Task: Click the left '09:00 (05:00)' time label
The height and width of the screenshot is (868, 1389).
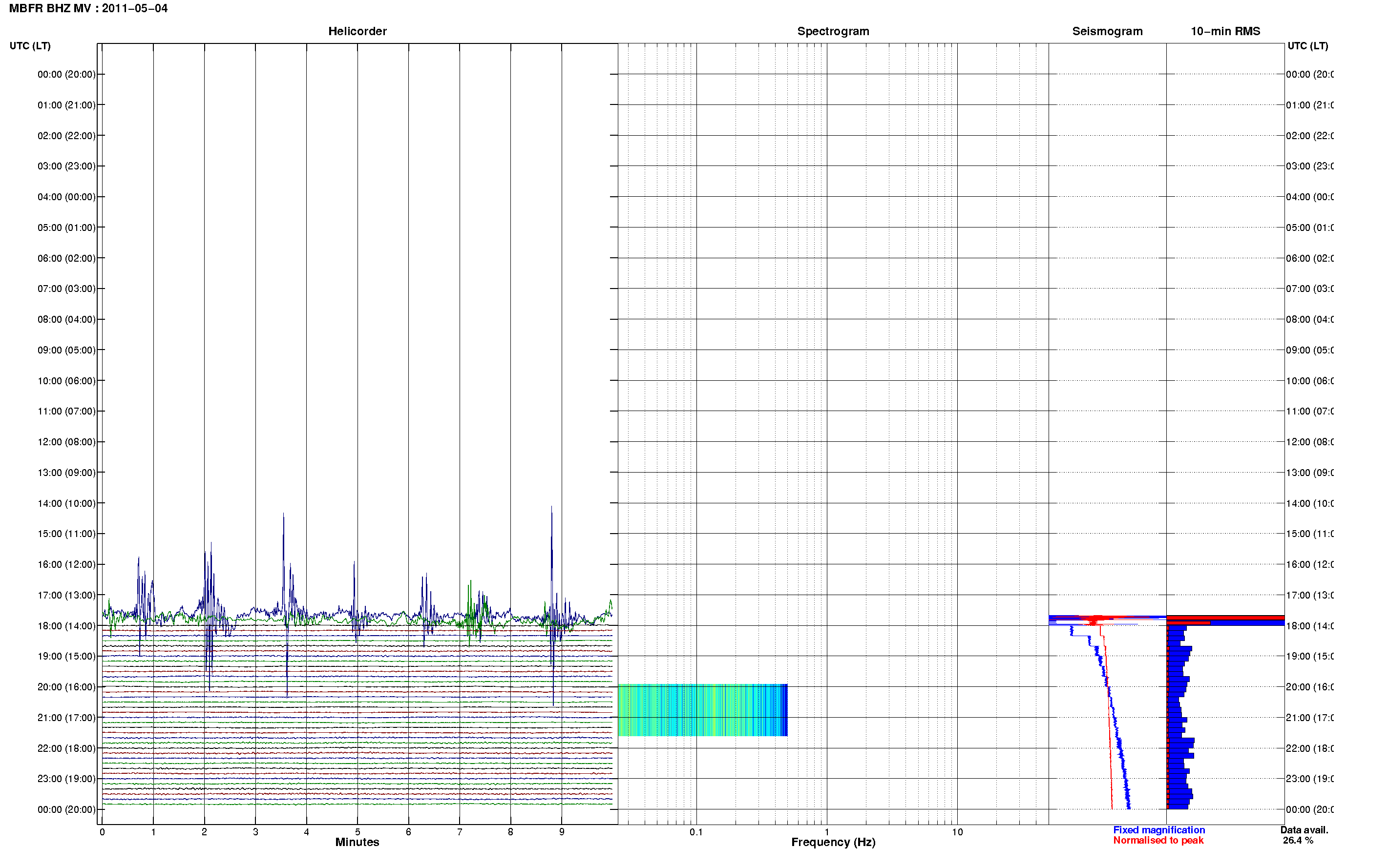Action: 66,350
